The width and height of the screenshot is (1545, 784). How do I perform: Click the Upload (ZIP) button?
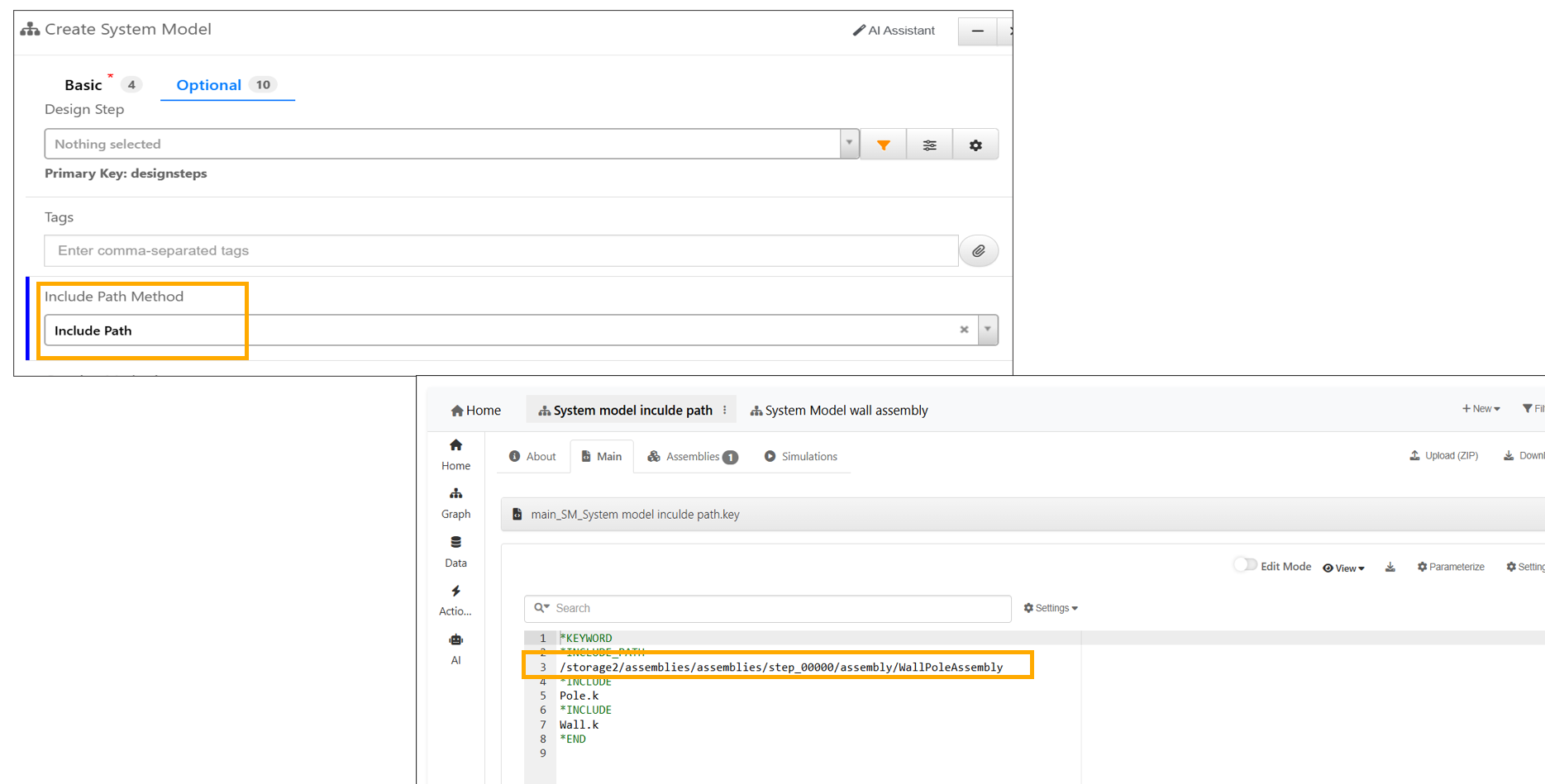pos(1443,456)
